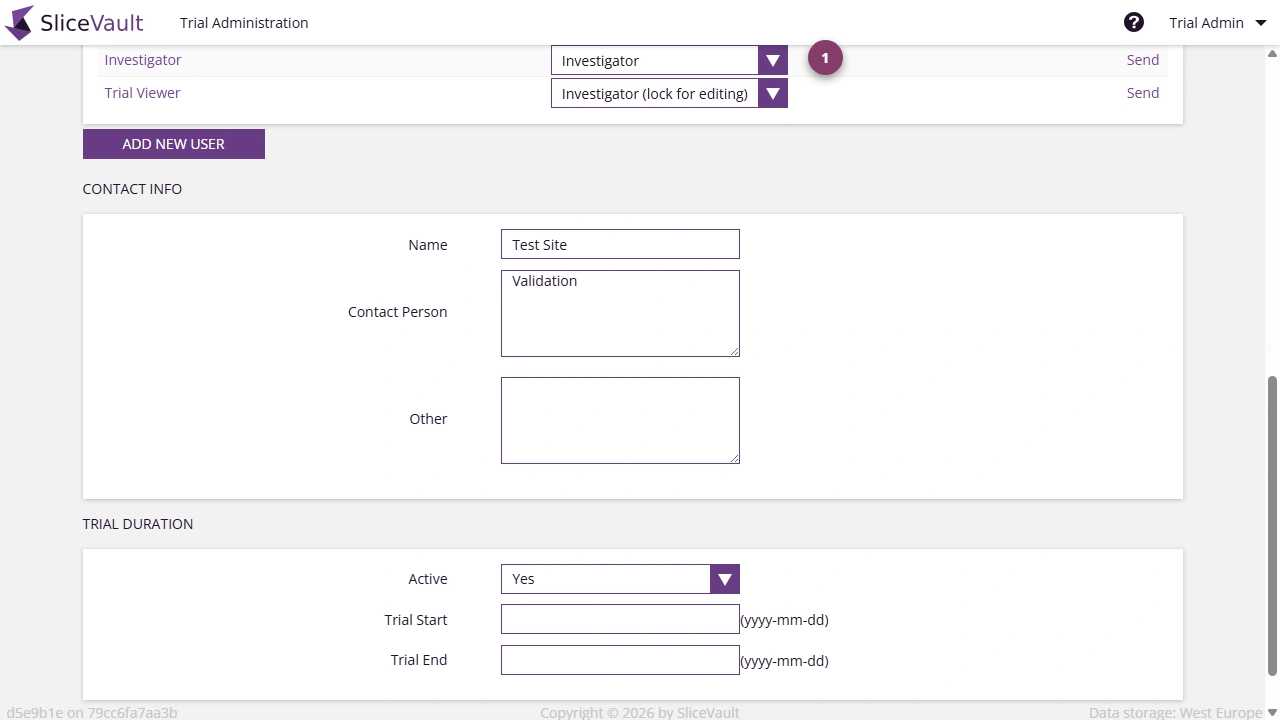
Task: Click the SliceVault logo icon
Action: pyautogui.click(x=18, y=22)
